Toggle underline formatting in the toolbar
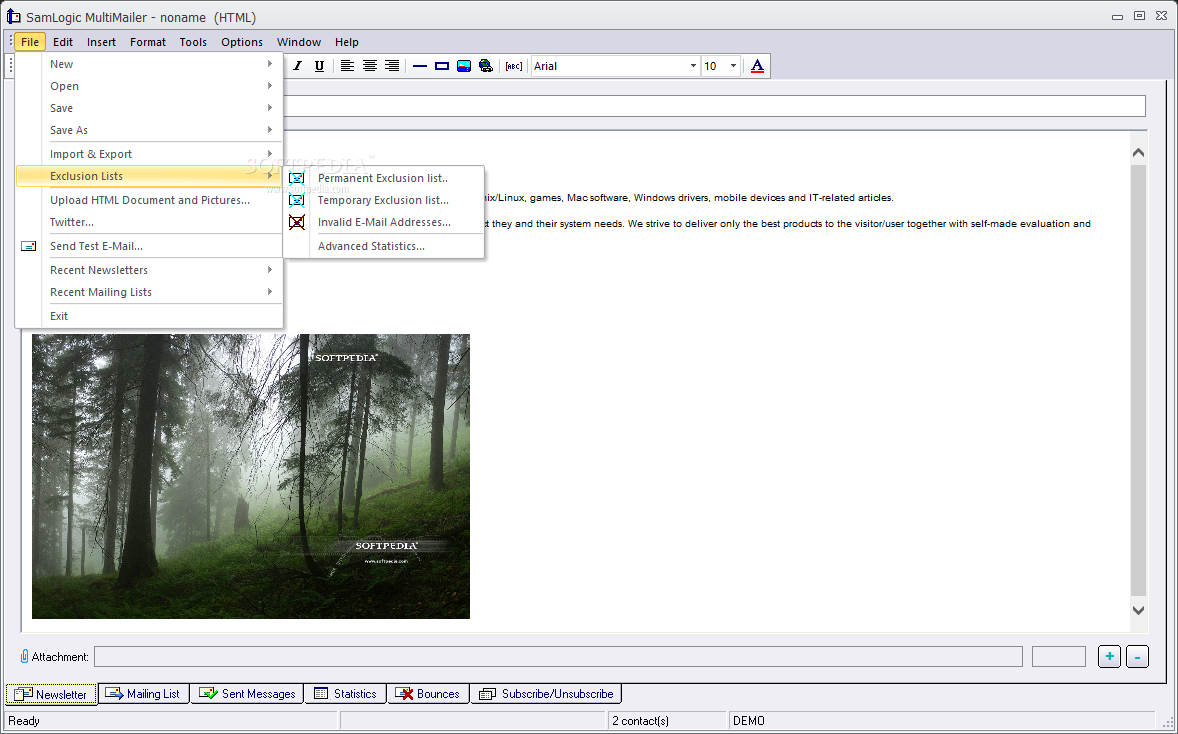1178x734 pixels. [319, 66]
